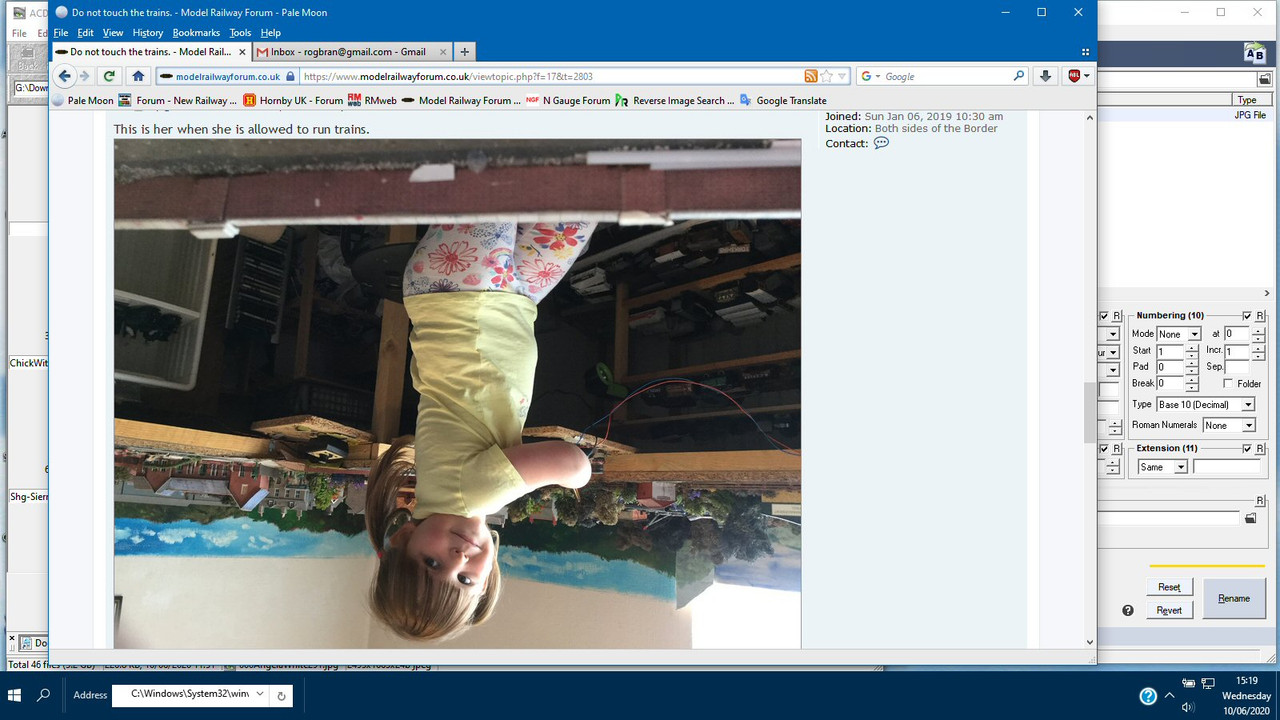Open the View menu
Screen dimensions: 1280x720
point(113,33)
